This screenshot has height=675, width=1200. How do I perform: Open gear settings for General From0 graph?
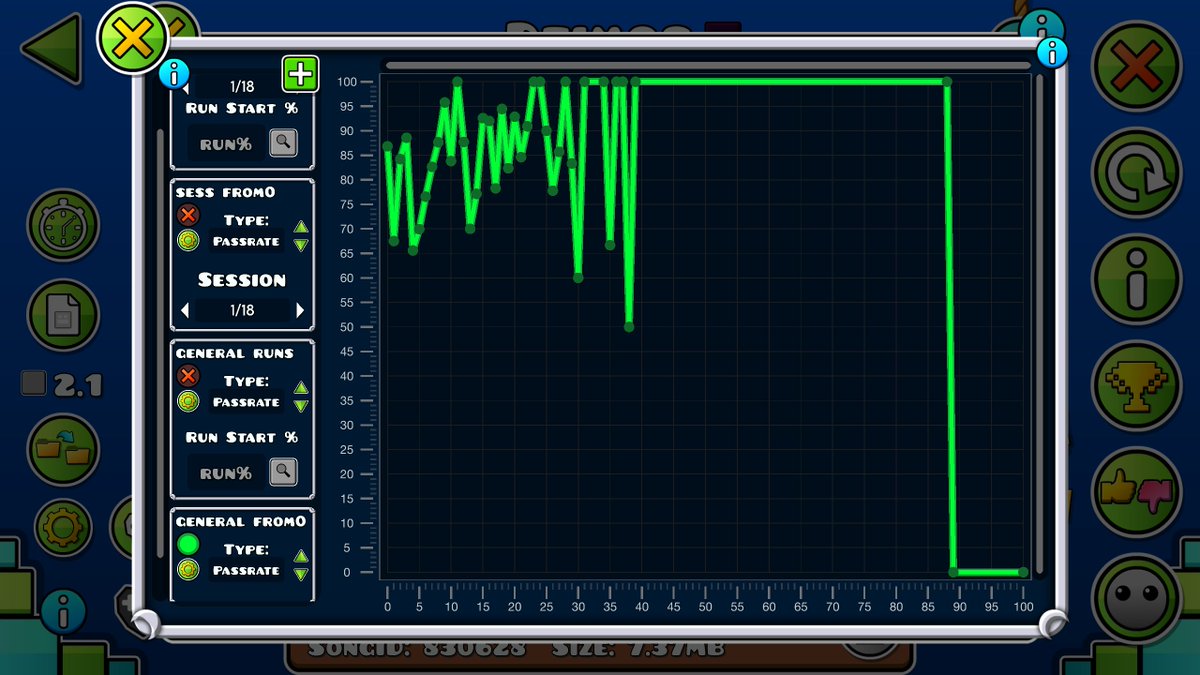pyautogui.click(x=187, y=570)
